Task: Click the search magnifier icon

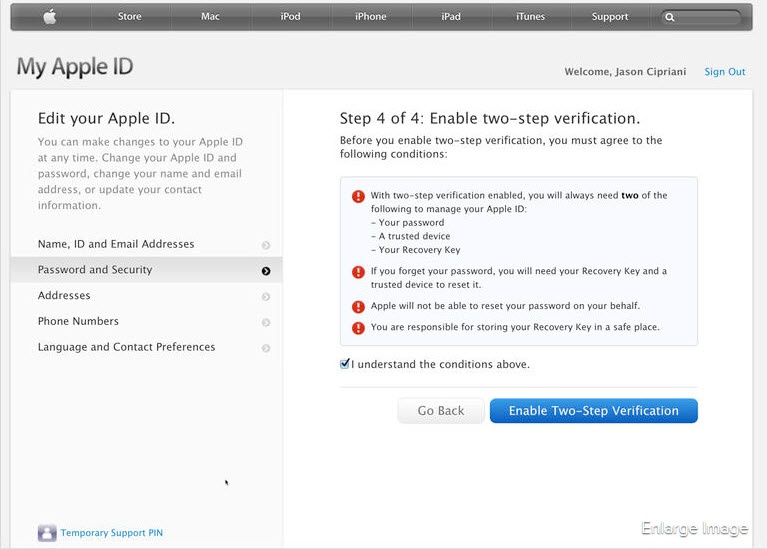Action: click(670, 17)
